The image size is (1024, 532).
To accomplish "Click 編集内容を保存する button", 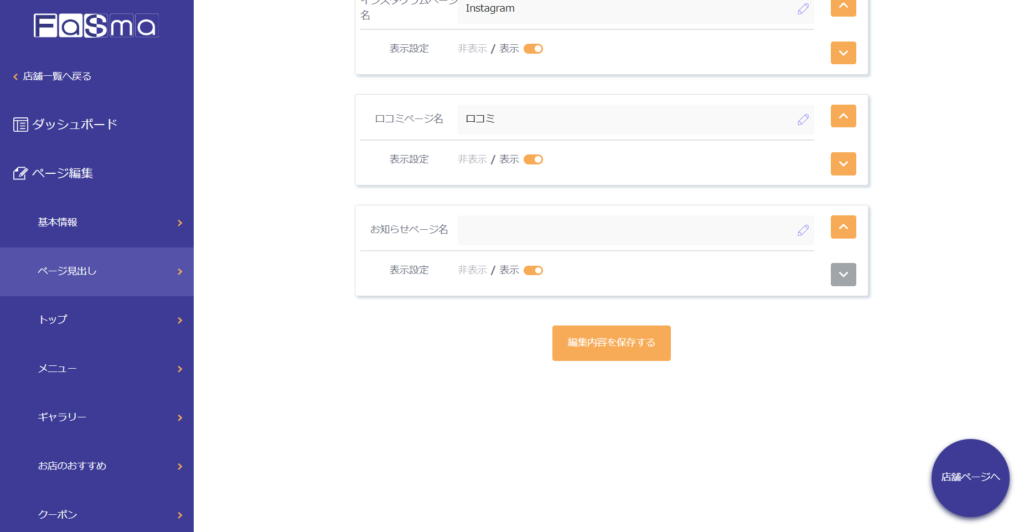I will click(611, 343).
